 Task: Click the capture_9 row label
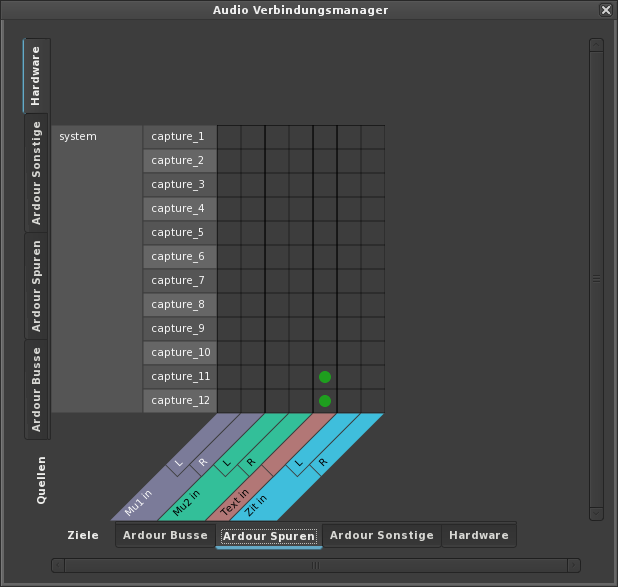click(x=180, y=329)
